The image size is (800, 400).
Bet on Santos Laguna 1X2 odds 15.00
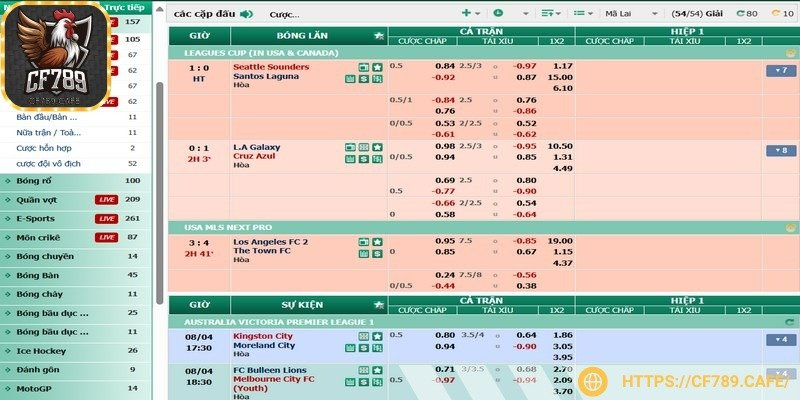click(560, 78)
